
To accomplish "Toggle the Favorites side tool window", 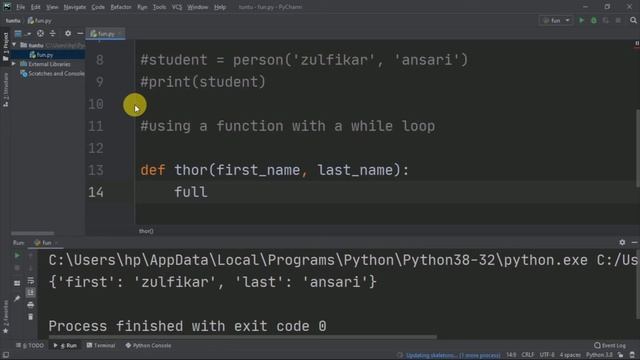I will (5, 317).
